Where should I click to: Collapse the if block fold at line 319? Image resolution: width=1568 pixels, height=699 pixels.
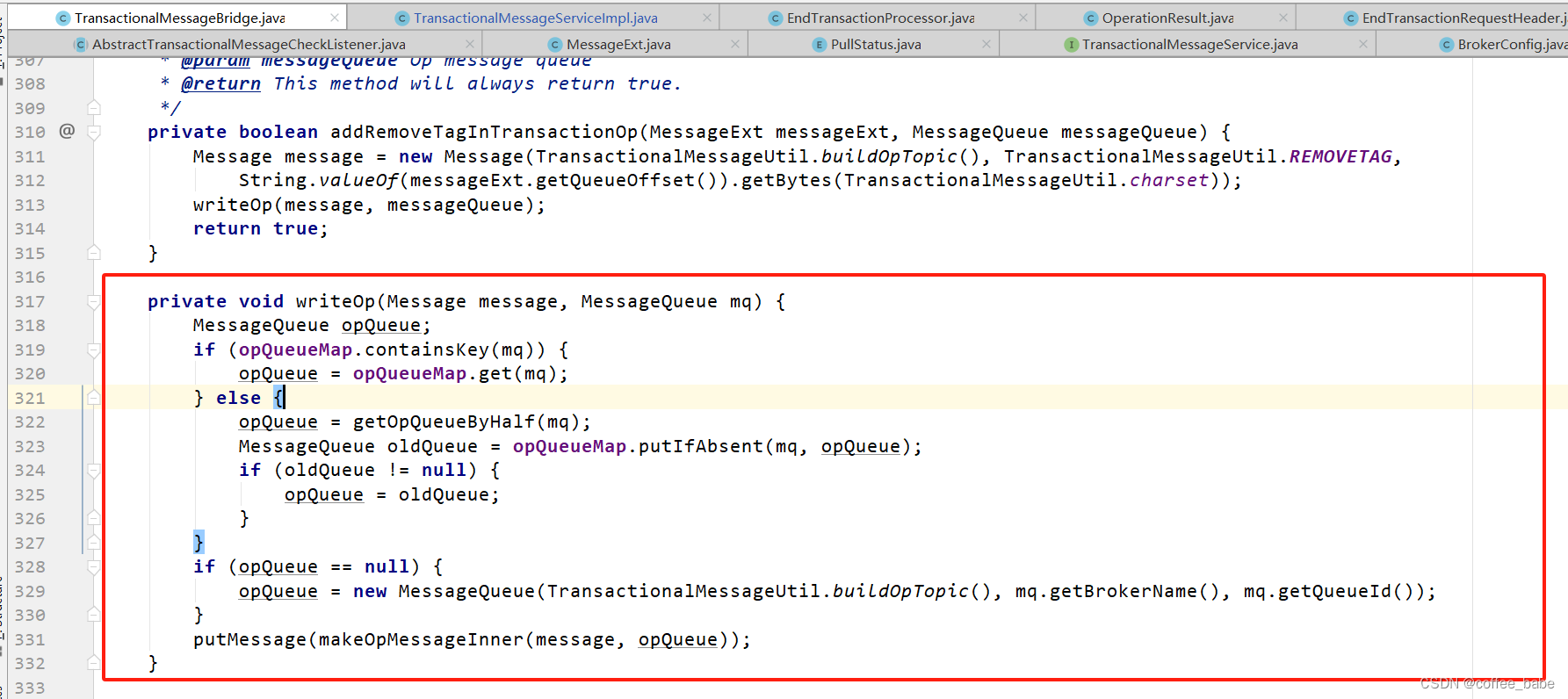pos(94,349)
